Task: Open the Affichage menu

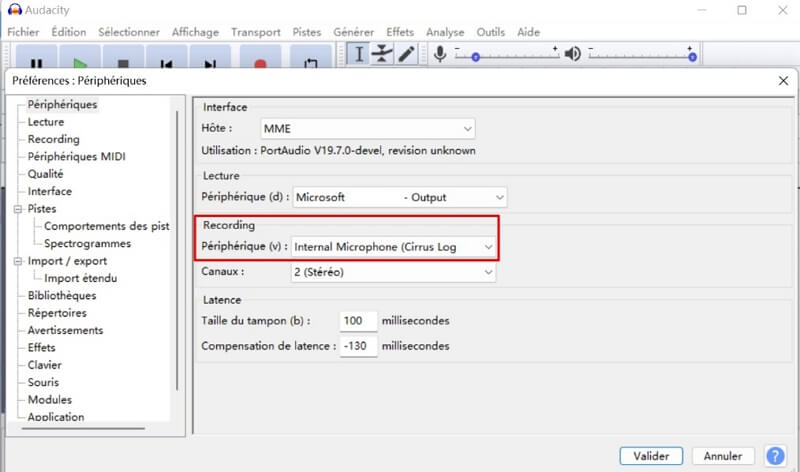Action: point(195,32)
